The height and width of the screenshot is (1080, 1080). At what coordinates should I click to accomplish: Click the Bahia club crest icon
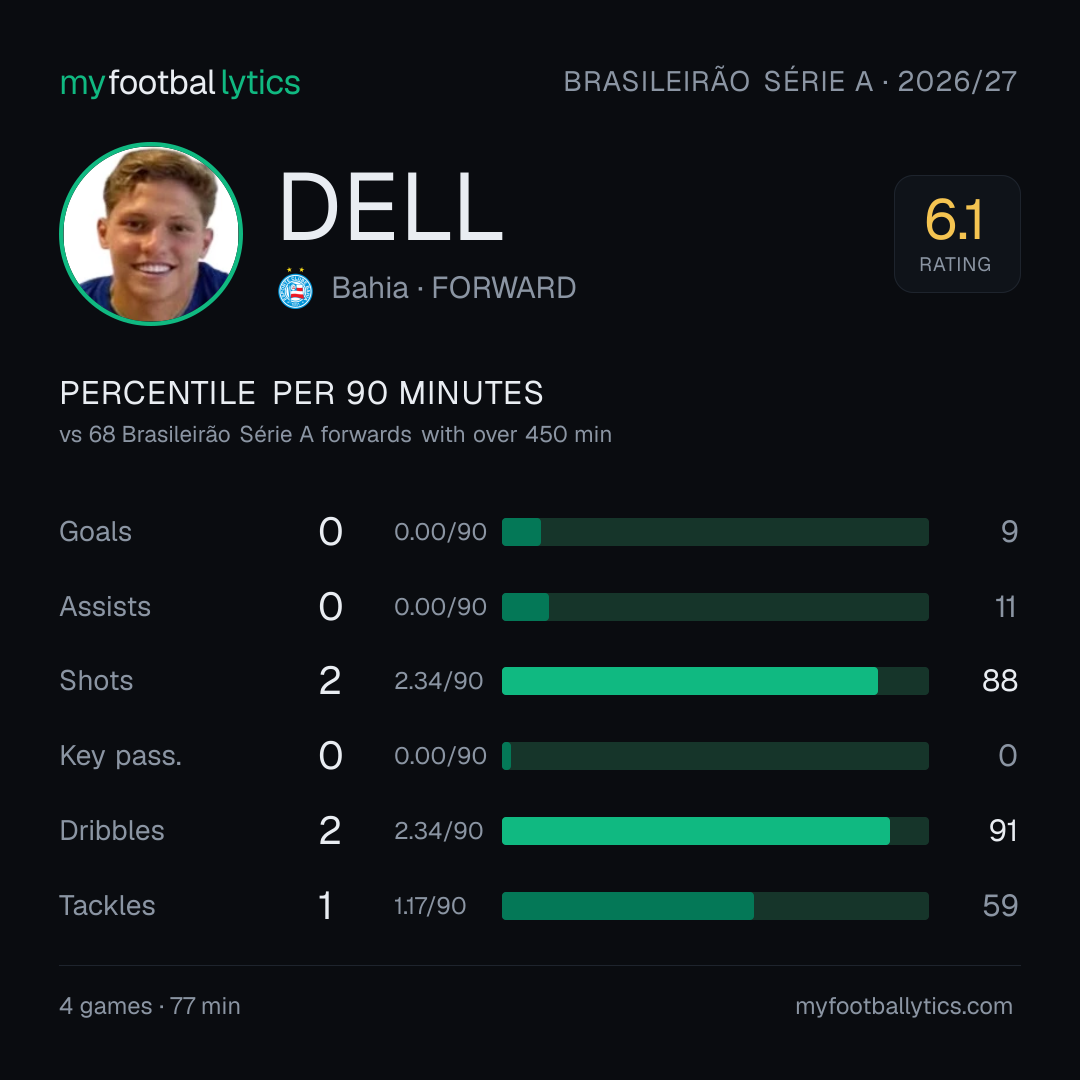tap(295, 289)
